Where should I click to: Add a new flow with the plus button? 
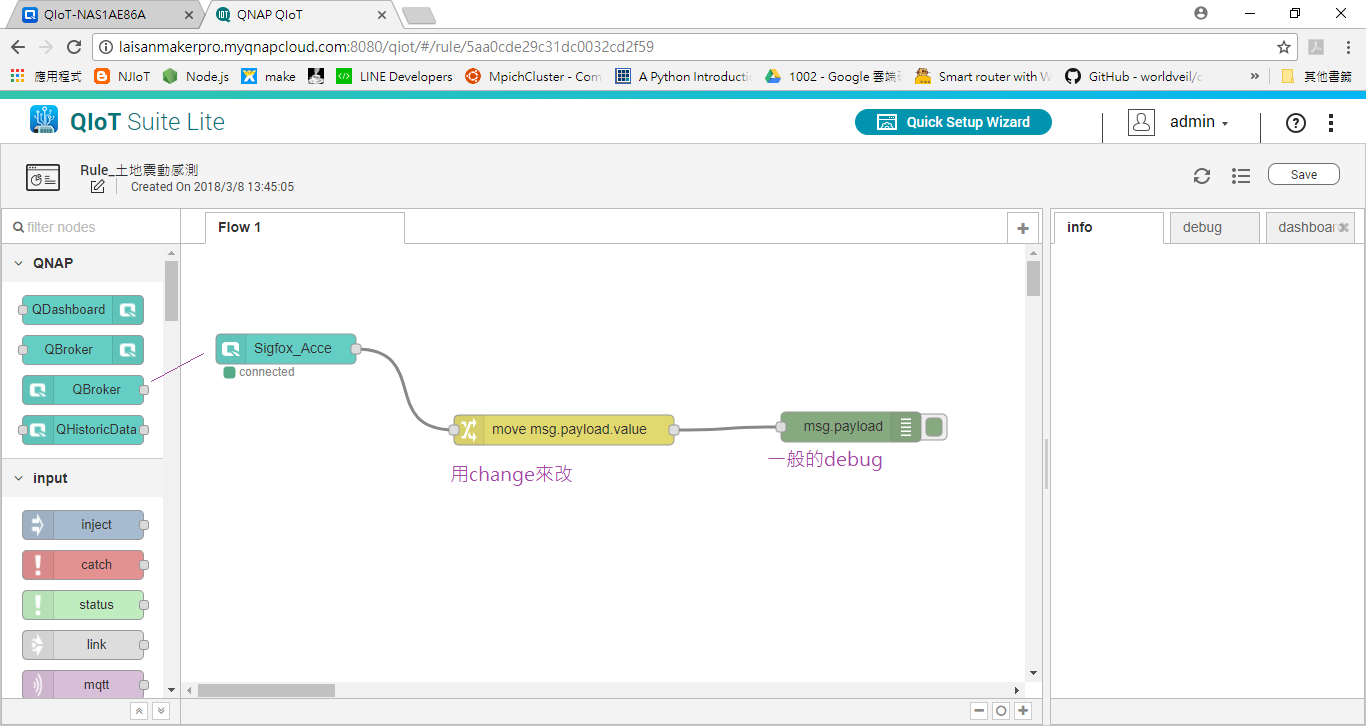coord(1022,228)
